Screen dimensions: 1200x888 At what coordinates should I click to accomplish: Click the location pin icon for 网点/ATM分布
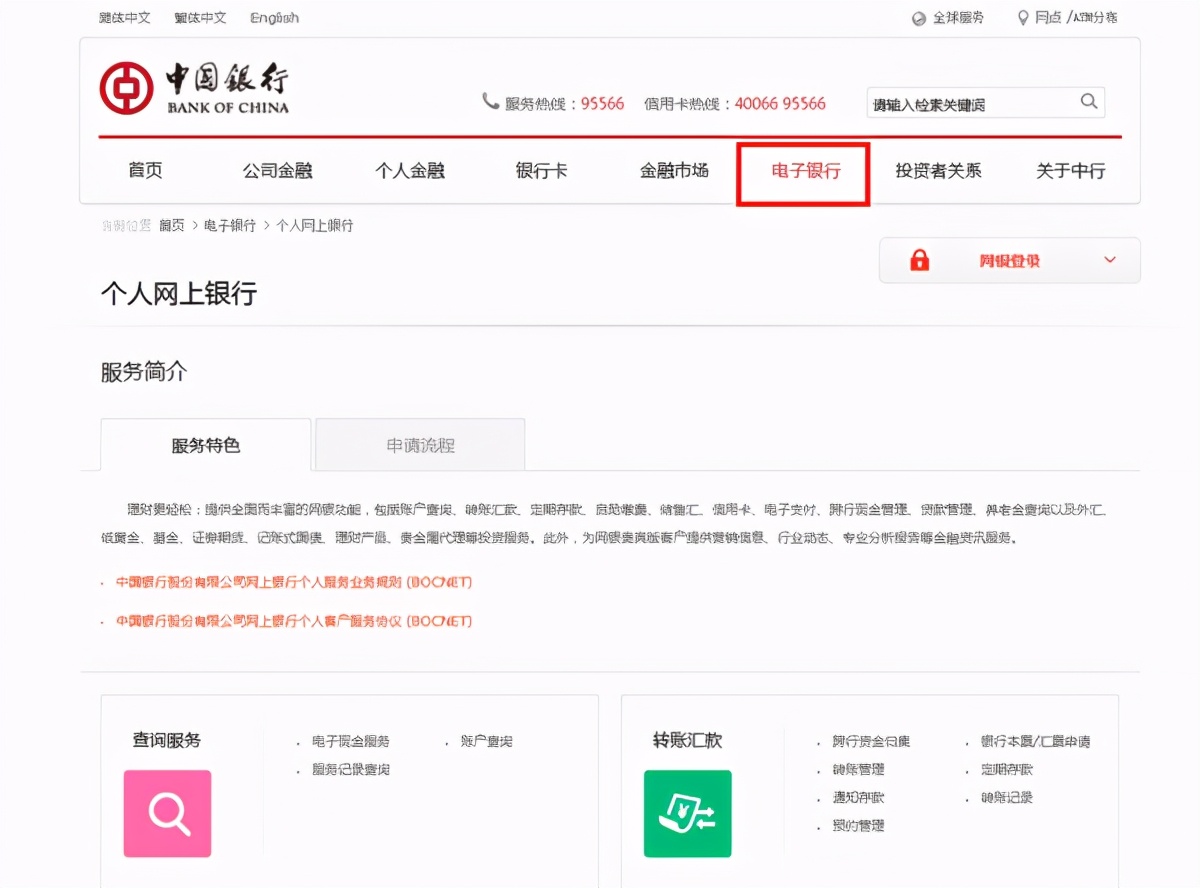1022,17
